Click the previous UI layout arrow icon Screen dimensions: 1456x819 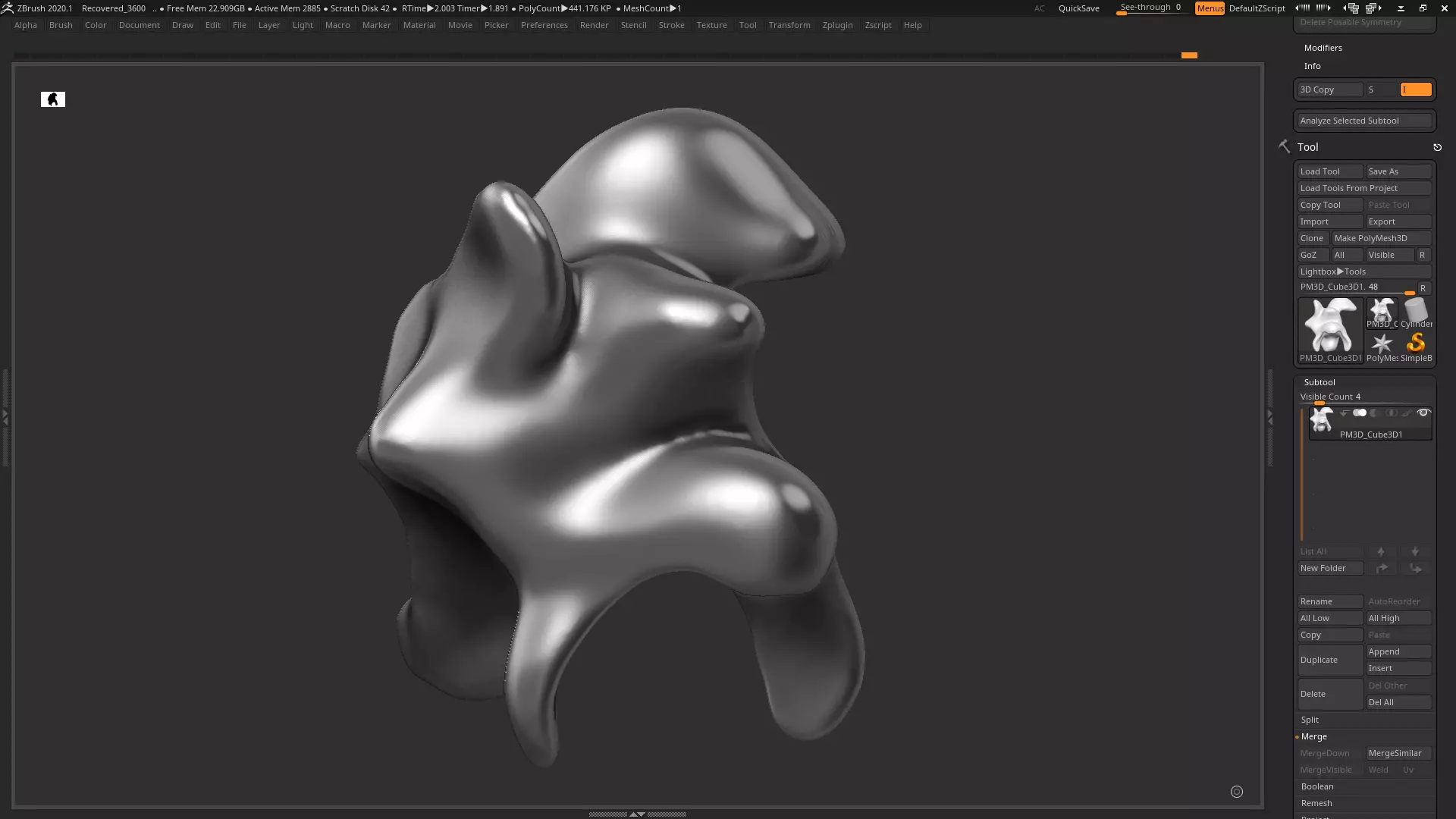1303,8
